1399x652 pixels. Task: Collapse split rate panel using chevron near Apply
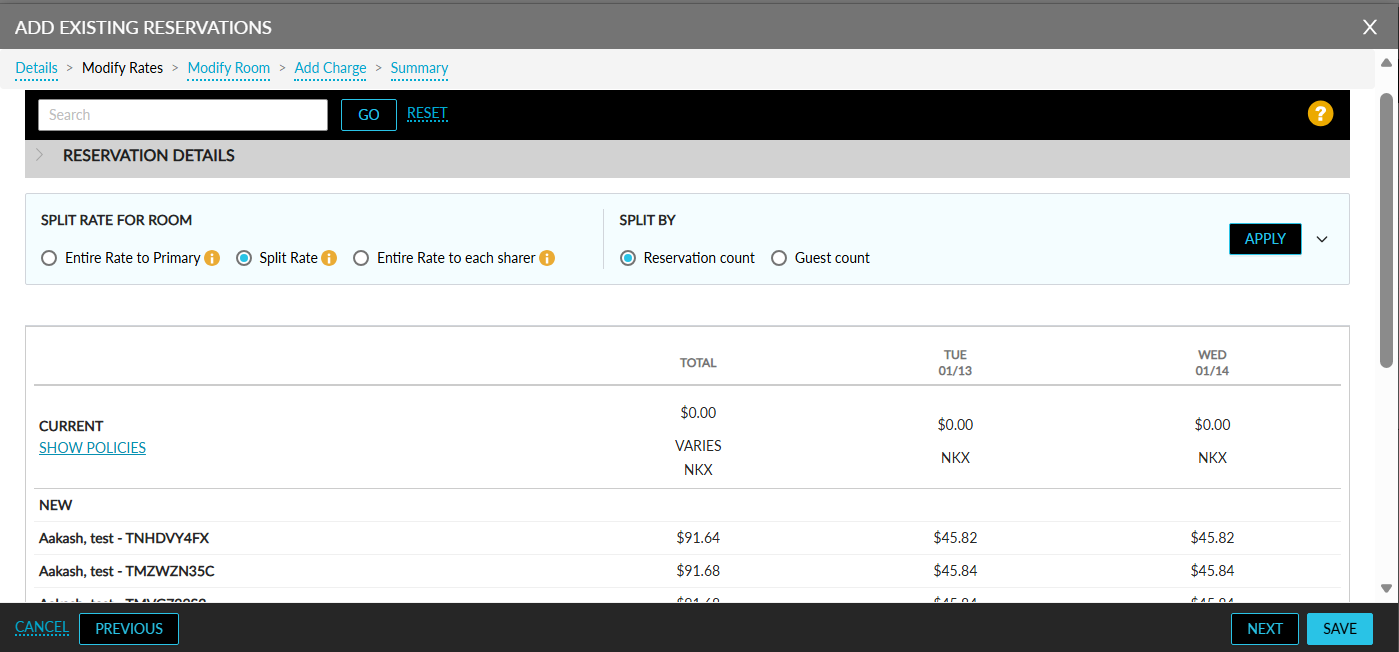pos(1322,239)
